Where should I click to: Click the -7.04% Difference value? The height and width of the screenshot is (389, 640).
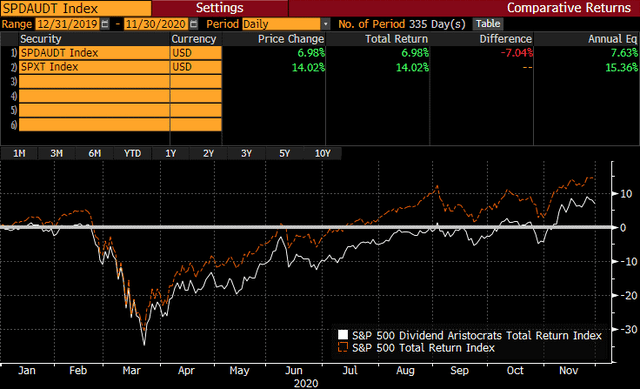[516, 53]
